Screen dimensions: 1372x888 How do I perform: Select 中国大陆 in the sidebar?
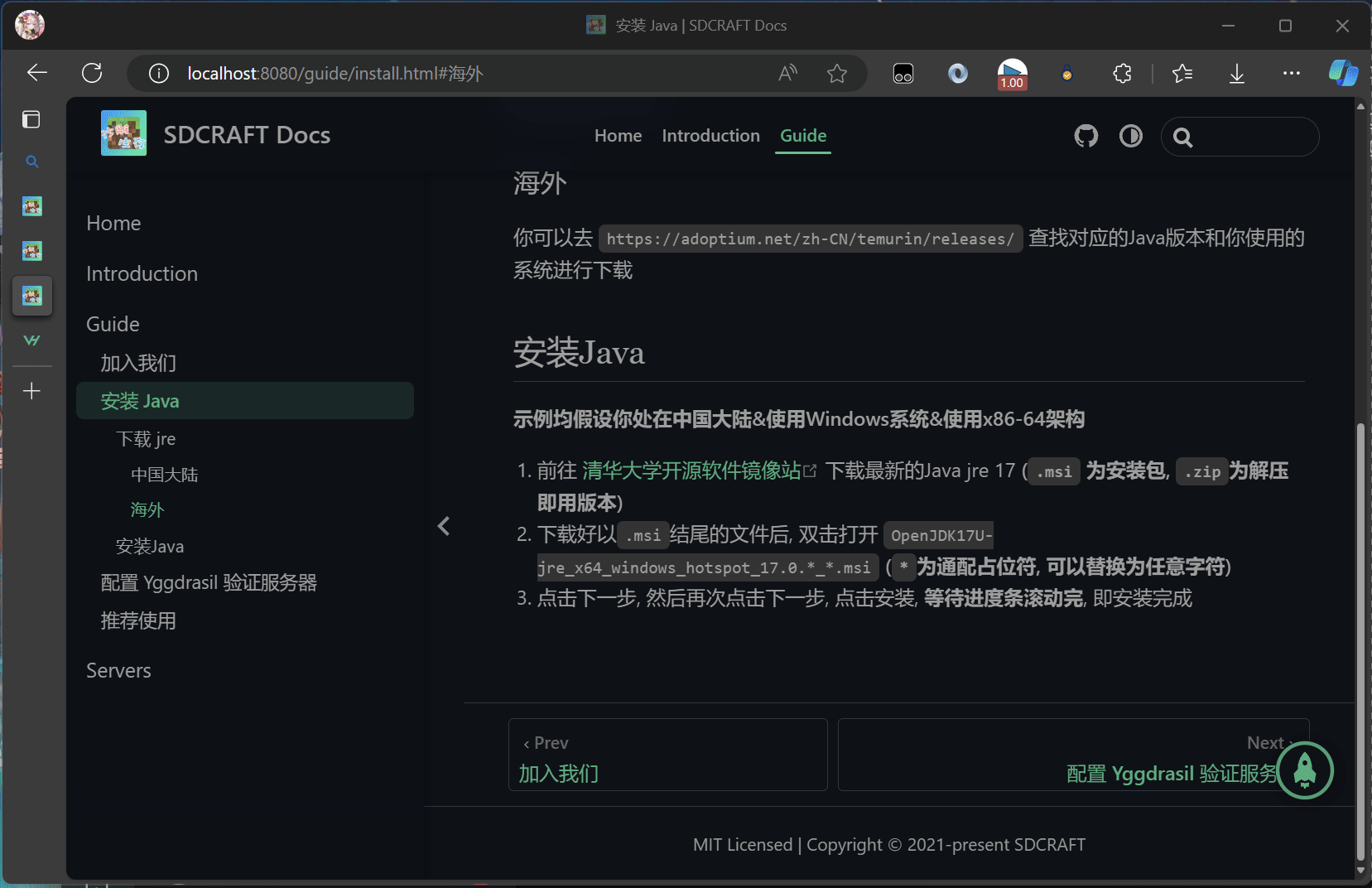click(164, 475)
